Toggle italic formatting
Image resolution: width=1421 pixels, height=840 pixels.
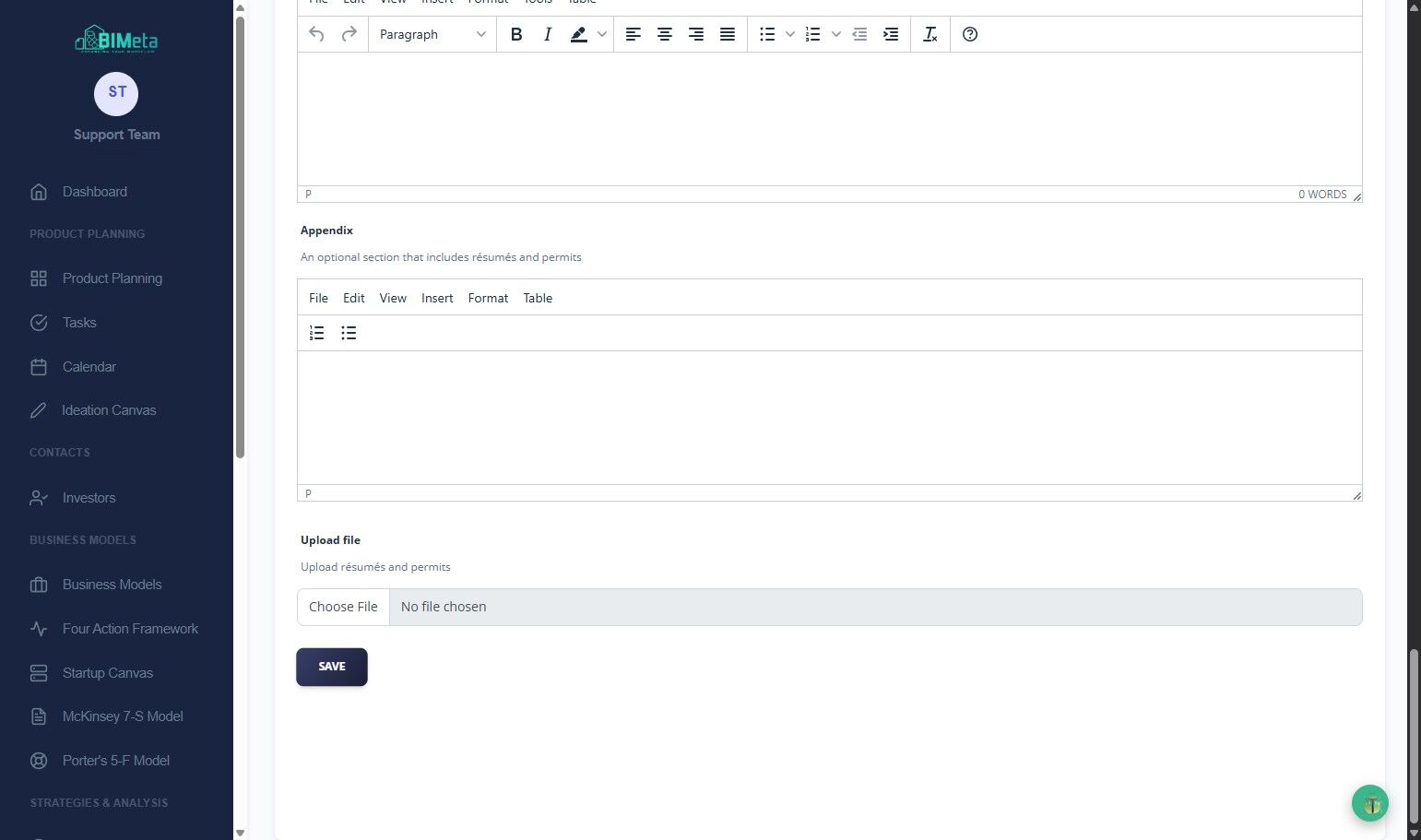[548, 34]
